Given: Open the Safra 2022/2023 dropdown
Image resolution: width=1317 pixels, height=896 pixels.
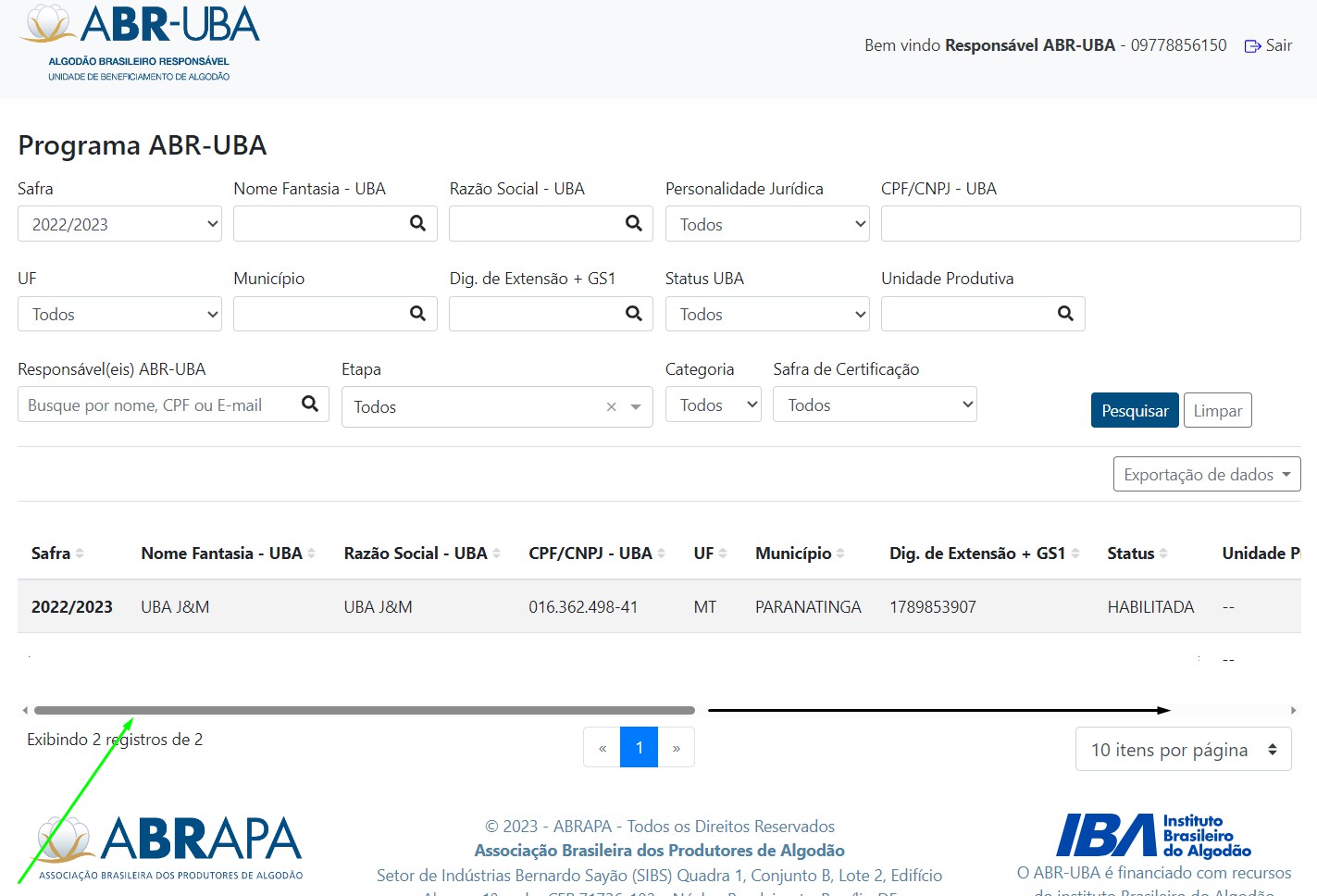Looking at the screenshot, I should point(119,224).
